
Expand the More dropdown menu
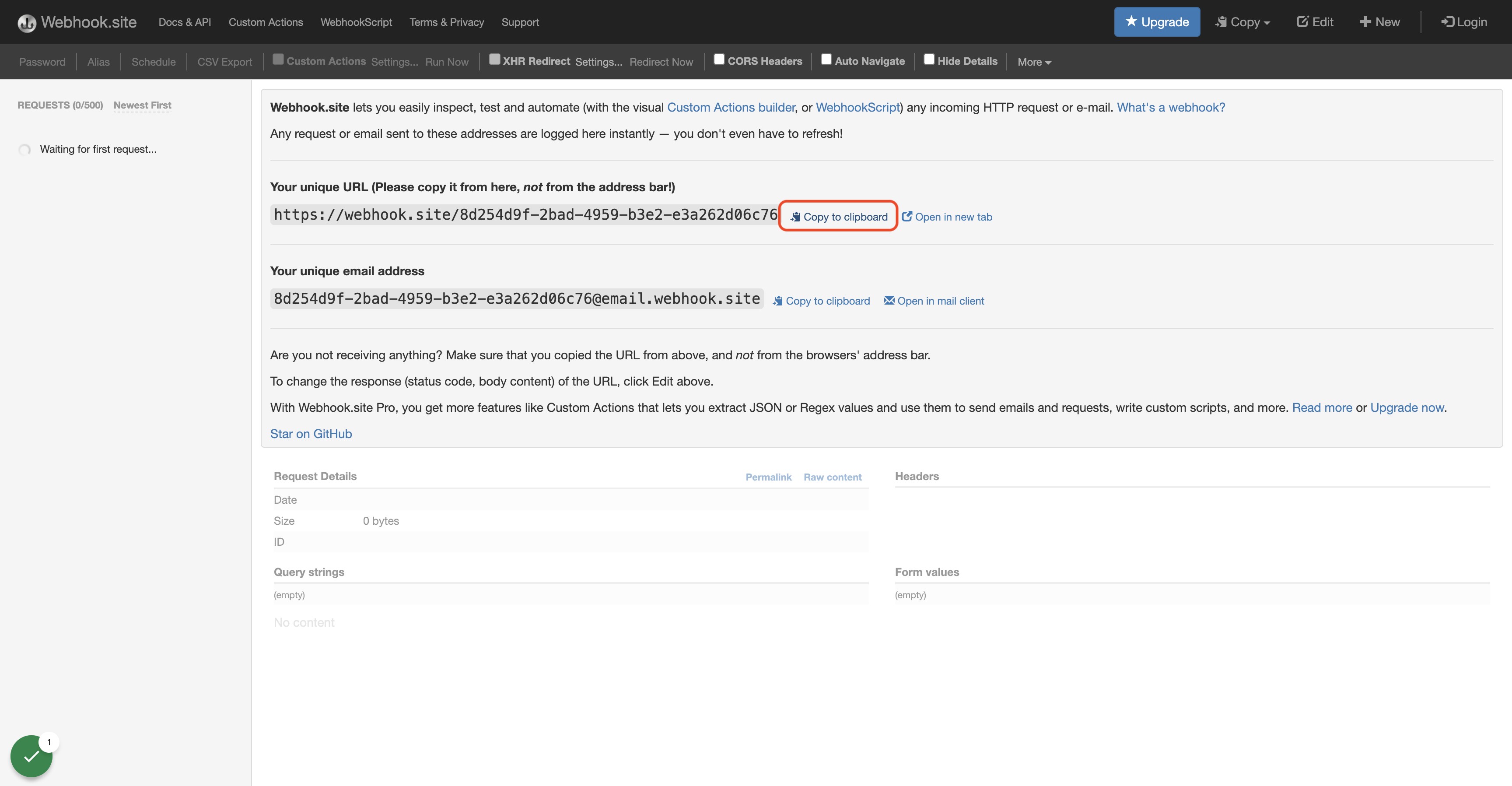(1034, 62)
